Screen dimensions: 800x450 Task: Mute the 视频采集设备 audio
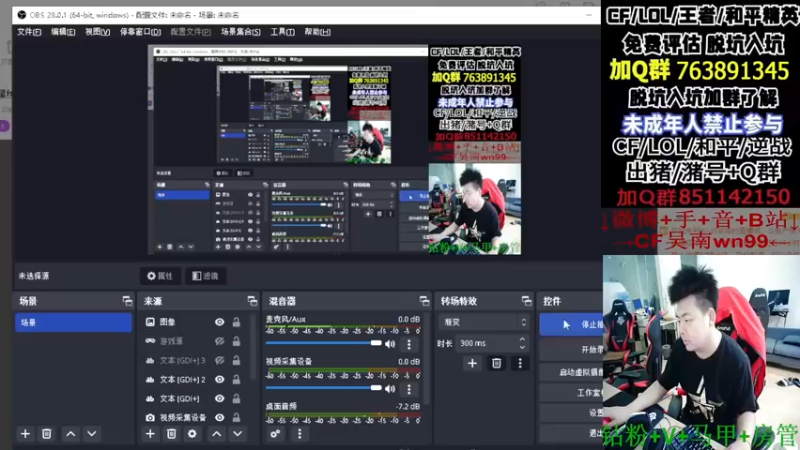390,389
